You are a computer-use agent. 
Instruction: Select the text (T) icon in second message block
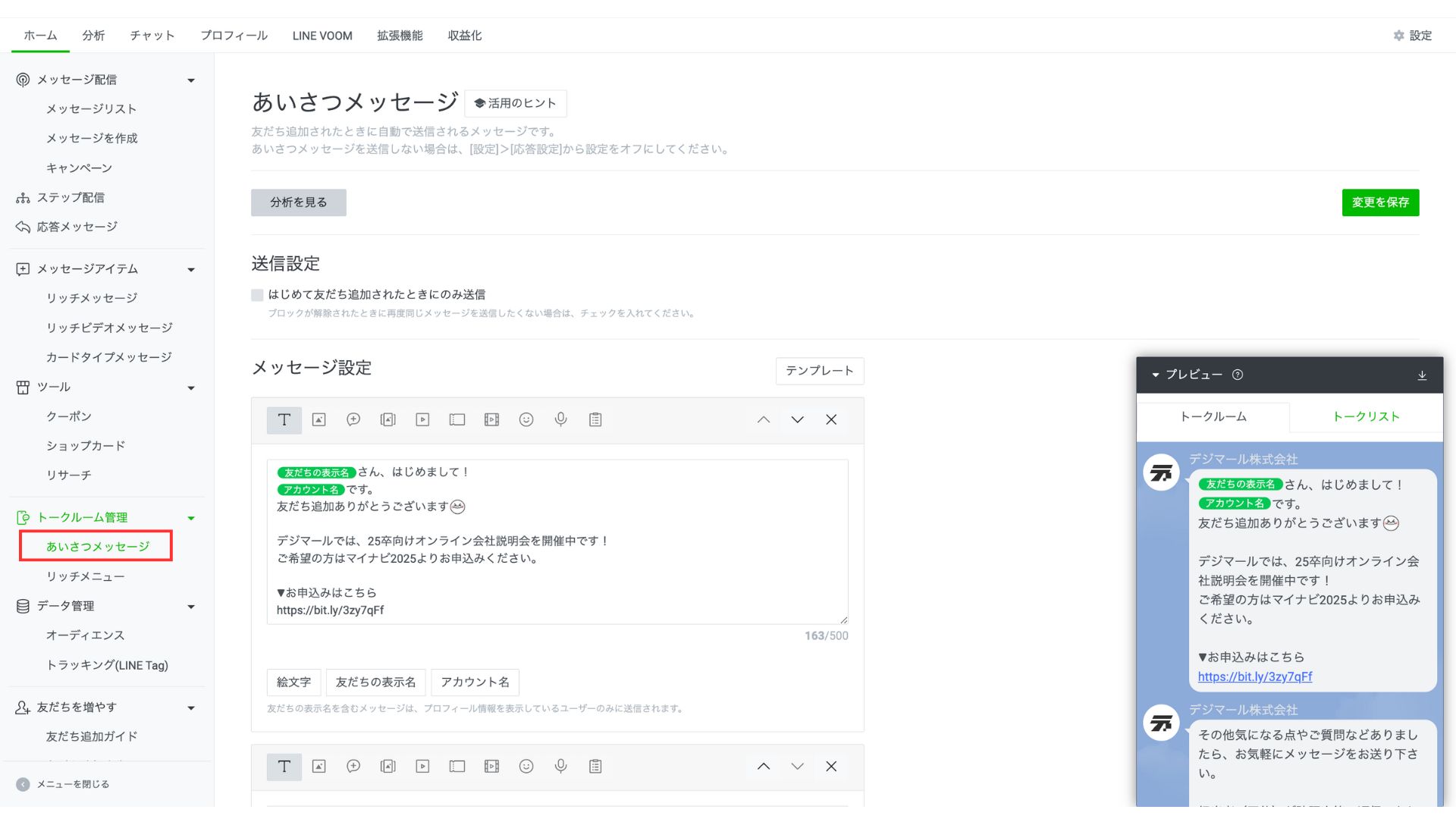(284, 767)
